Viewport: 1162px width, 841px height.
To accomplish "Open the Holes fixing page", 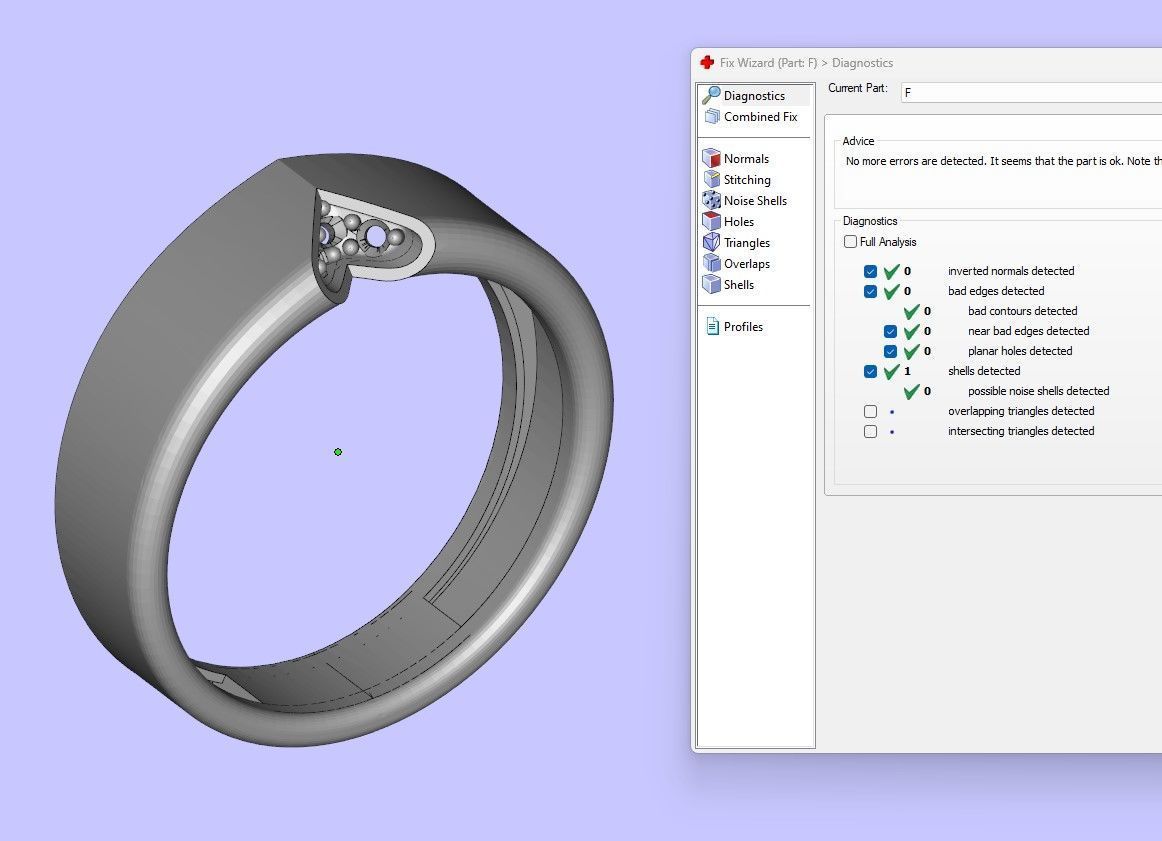I will tap(739, 222).
